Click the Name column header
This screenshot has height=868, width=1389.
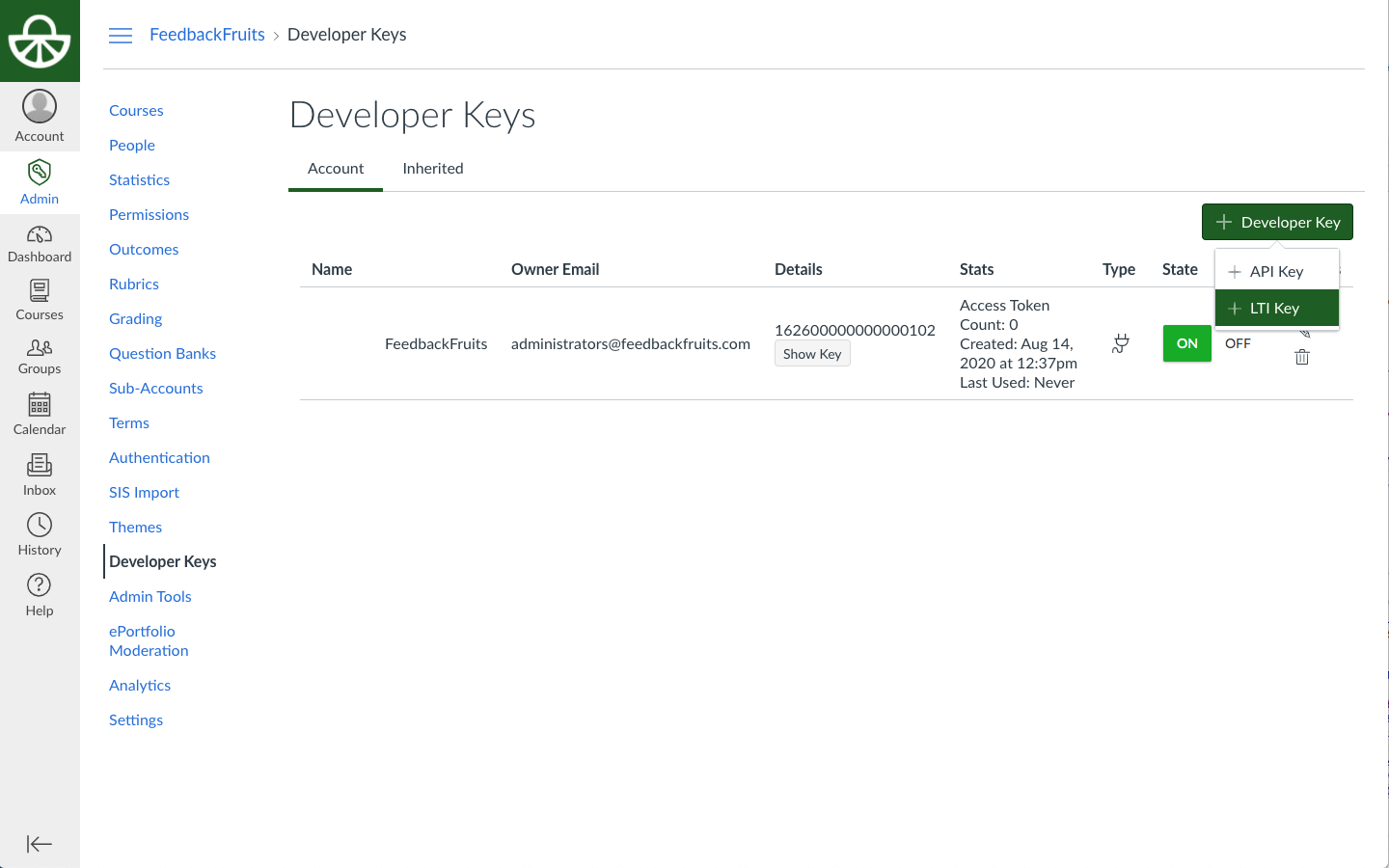pyautogui.click(x=332, y=270)
